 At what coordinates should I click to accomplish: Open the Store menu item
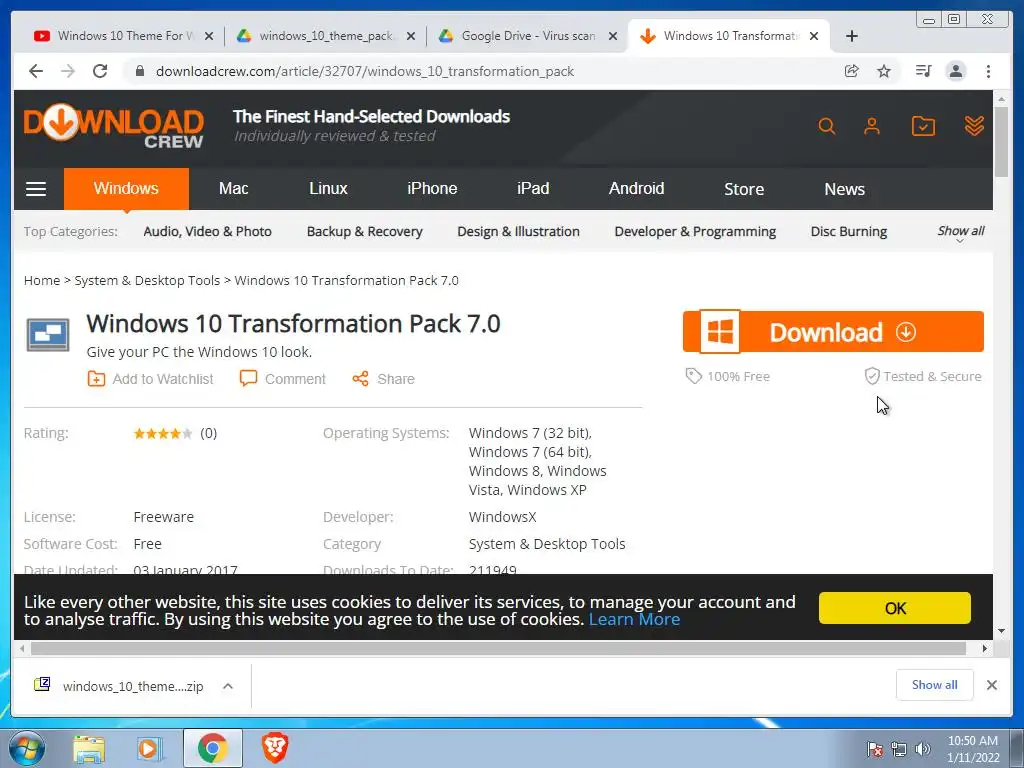click(744, 189)
